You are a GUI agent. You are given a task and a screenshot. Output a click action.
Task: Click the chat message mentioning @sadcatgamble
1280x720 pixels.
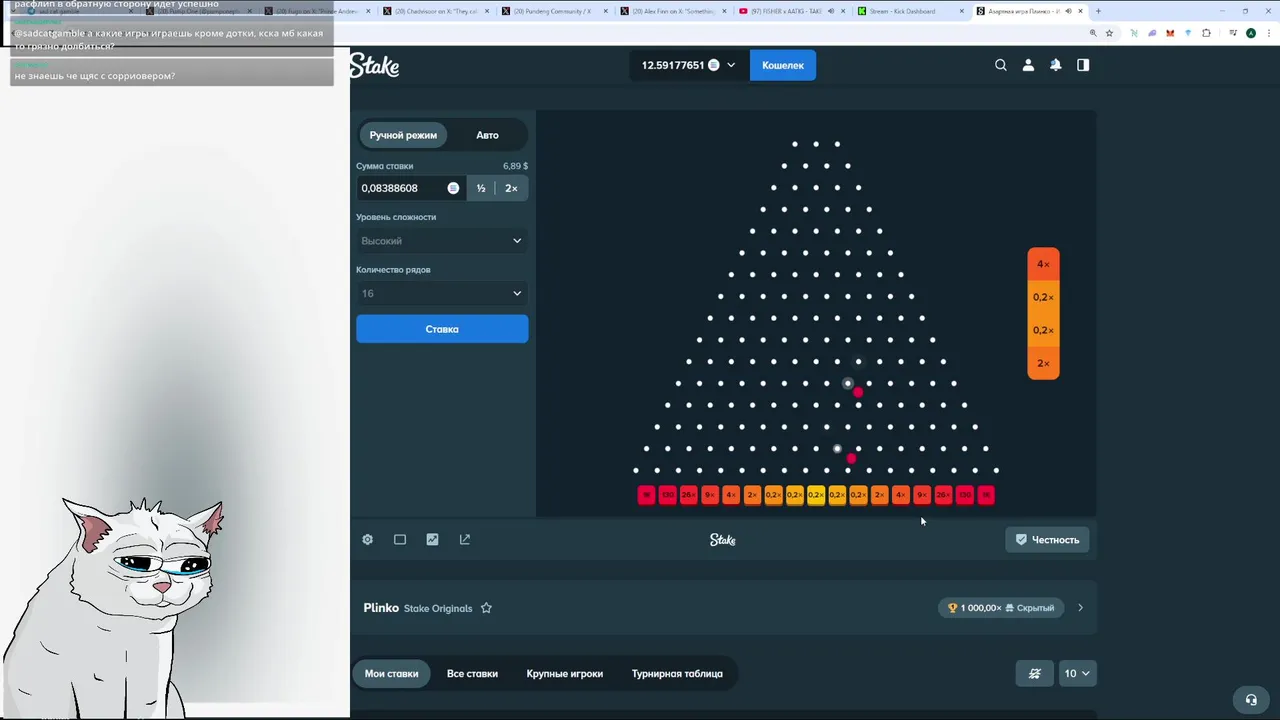172,39
